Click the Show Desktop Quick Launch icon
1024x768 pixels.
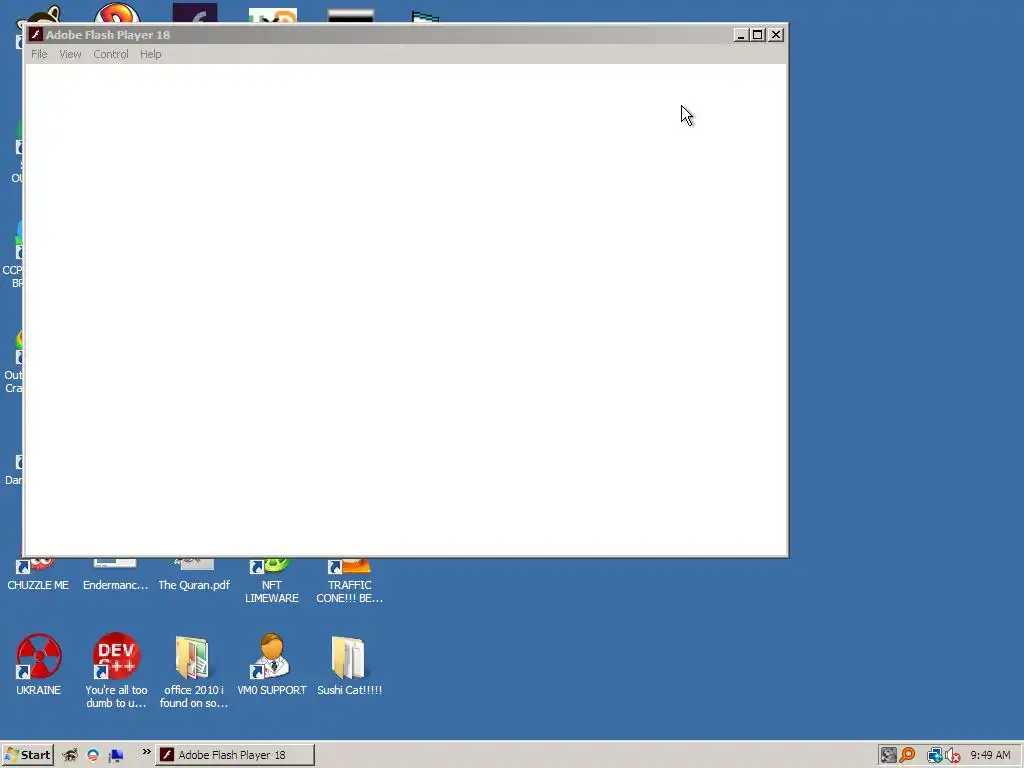(x=116, y=756)
